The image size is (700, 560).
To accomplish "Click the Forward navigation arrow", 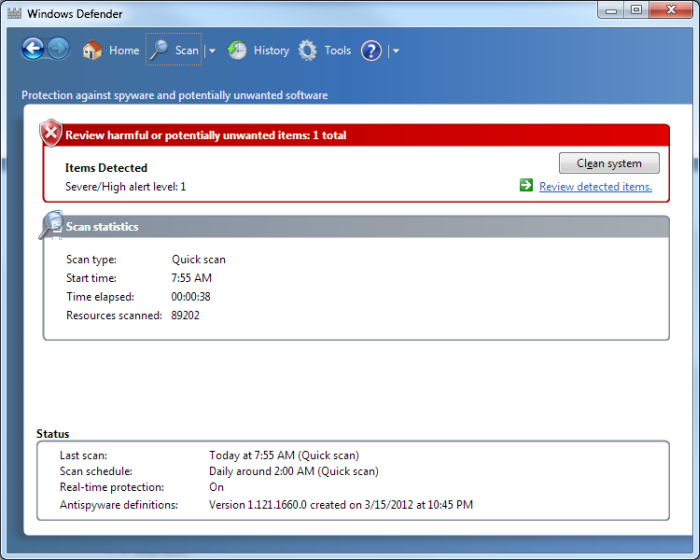I will click(x=58, y=49).
